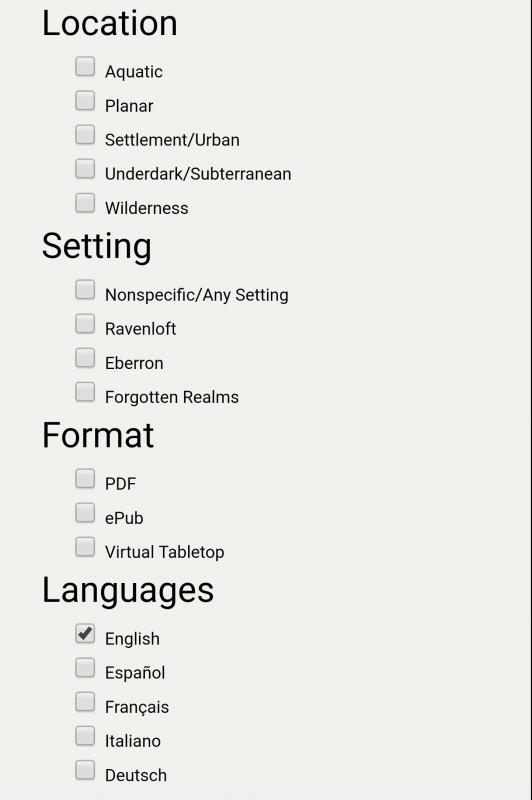Check the PDF format checkbox

coord(85,479)
